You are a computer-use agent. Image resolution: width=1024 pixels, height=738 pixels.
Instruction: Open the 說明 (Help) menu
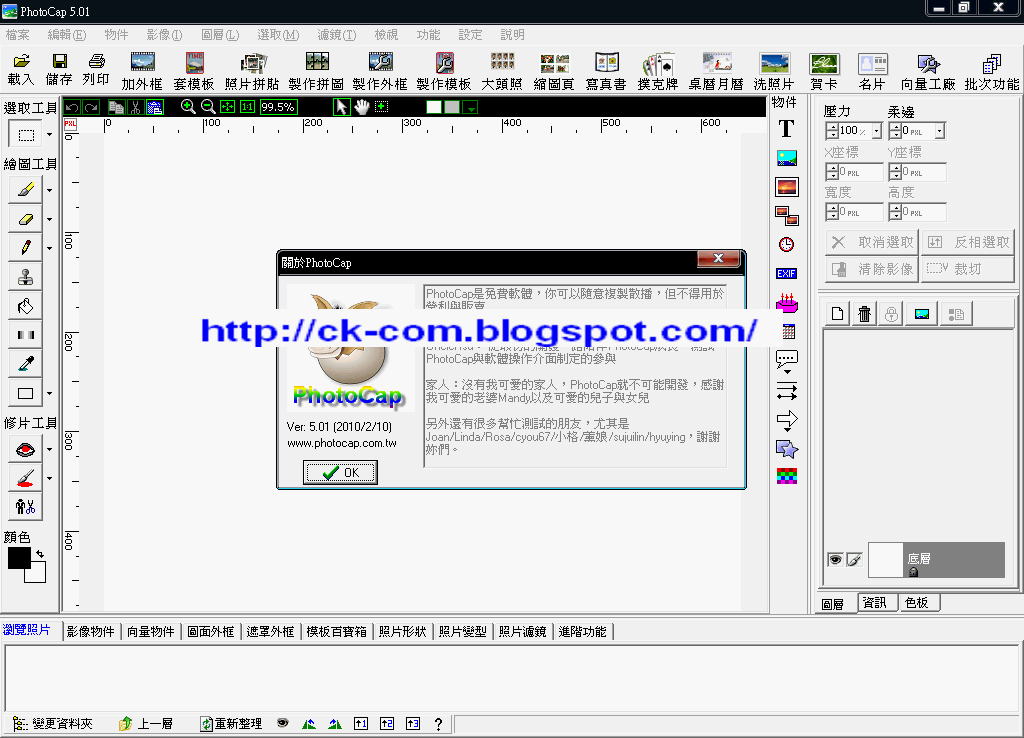(513, 35)
